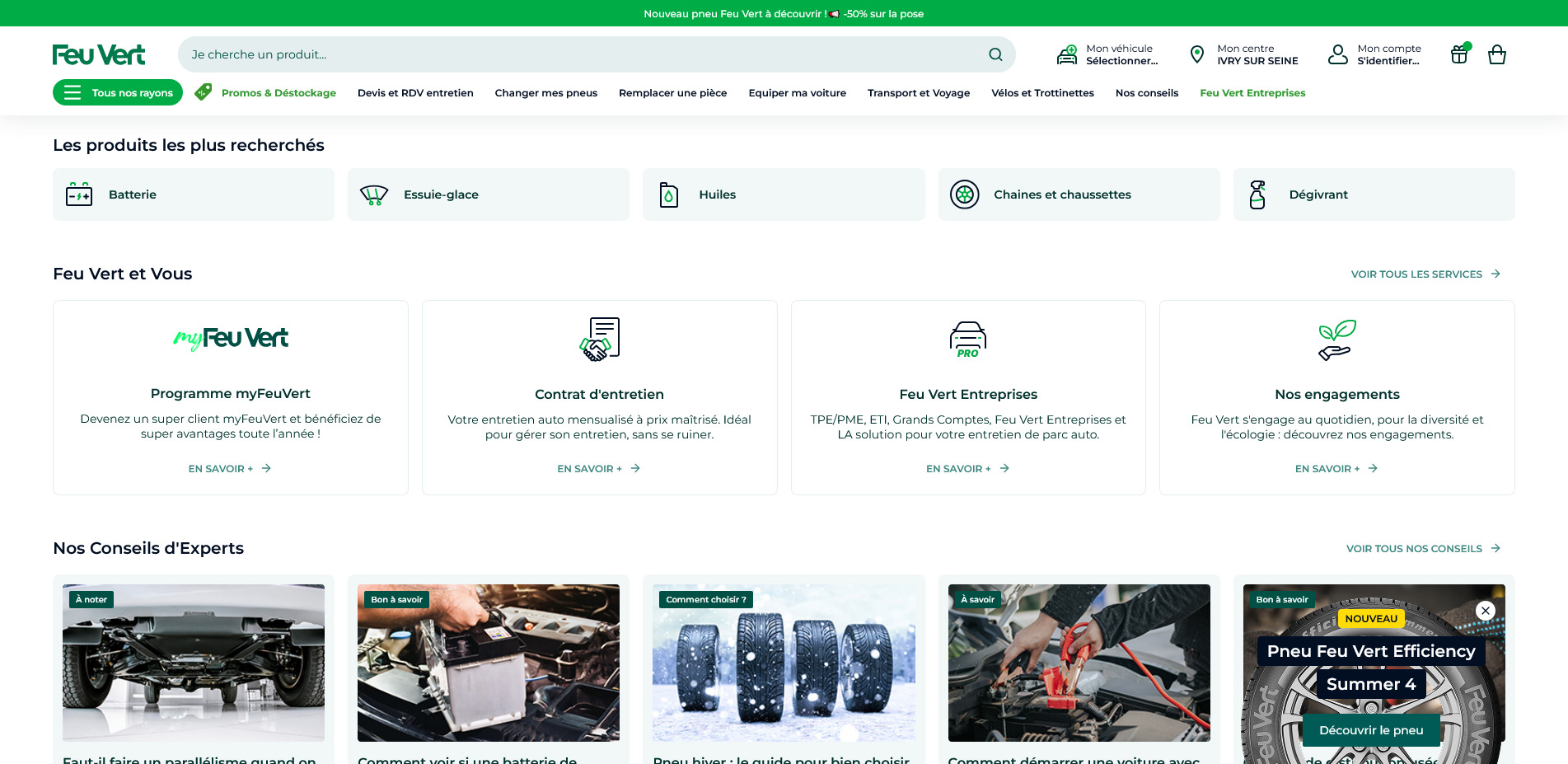The height and width of the screenshot is (764, 1568).
Task: Click arrow next to Voir tous nos conseils
Action: pyautogui.click(x=1495, y=548)
